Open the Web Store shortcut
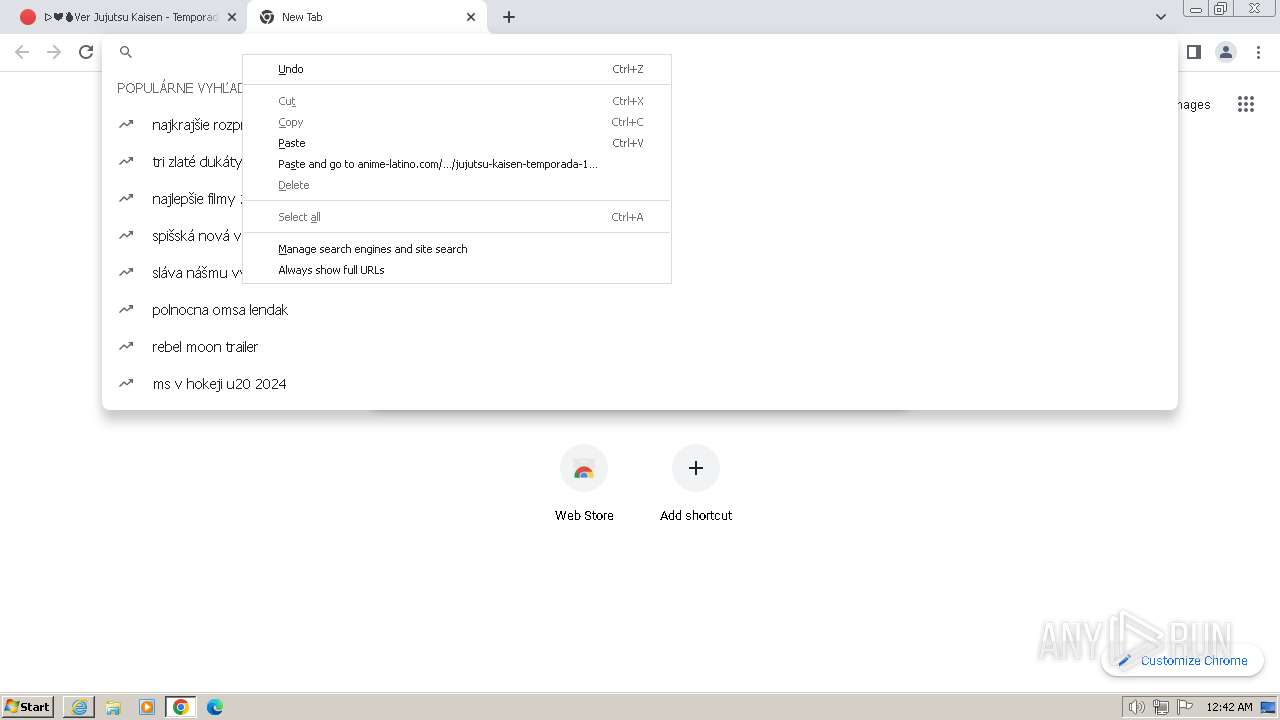 [584, 484]
